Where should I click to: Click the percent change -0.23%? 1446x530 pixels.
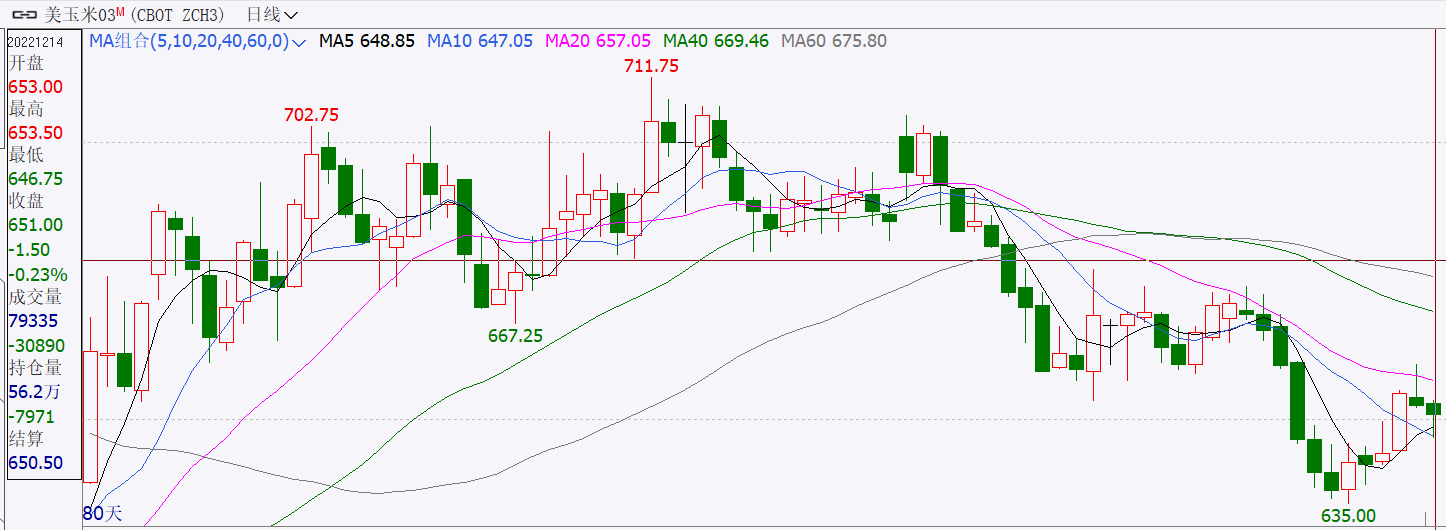click(38, 274)
